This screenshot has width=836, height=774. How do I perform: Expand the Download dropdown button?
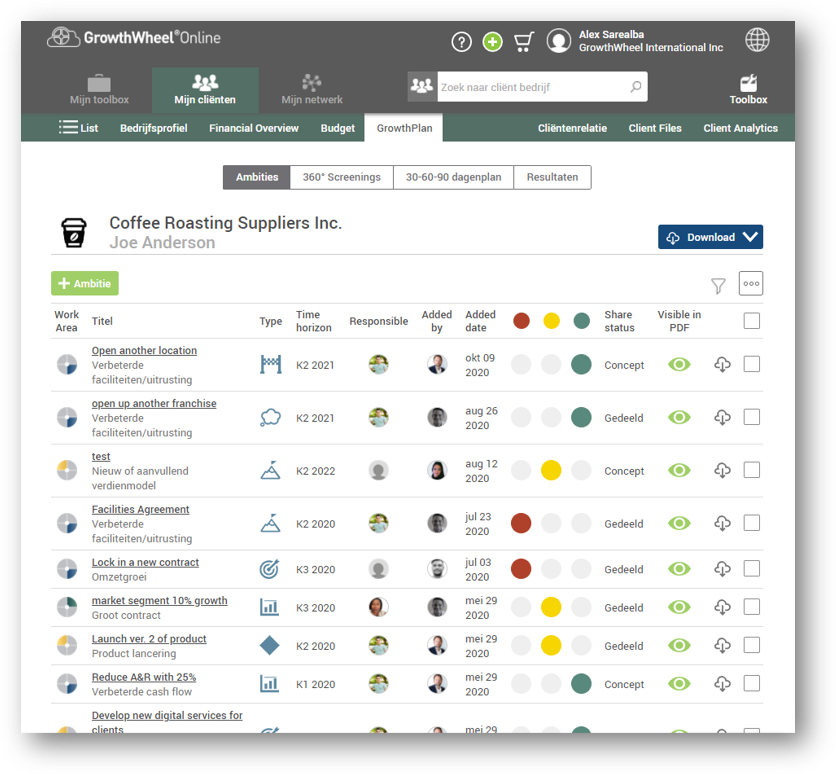point(710,237)
